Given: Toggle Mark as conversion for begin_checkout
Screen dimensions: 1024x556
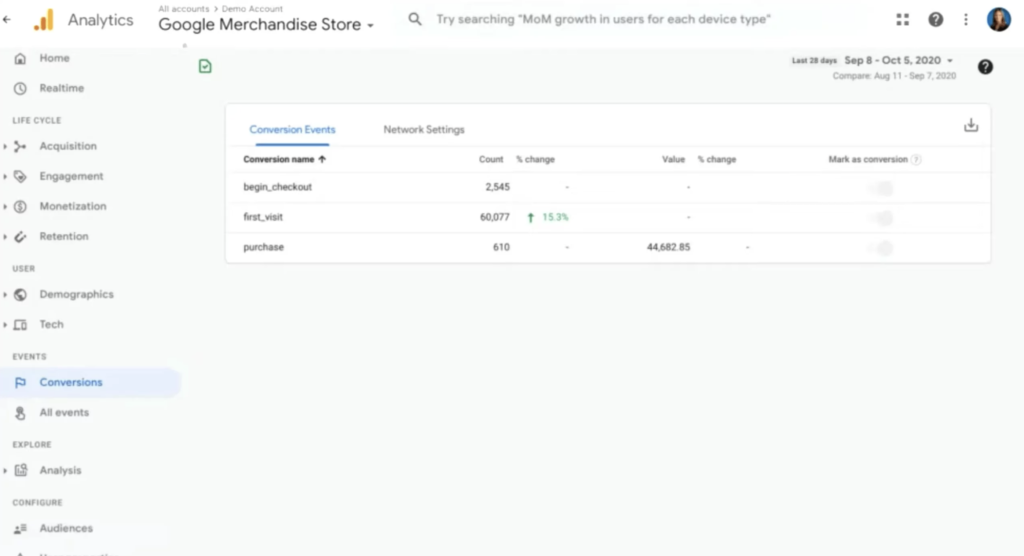Looking at the screenshot, I should click(881, 188).
